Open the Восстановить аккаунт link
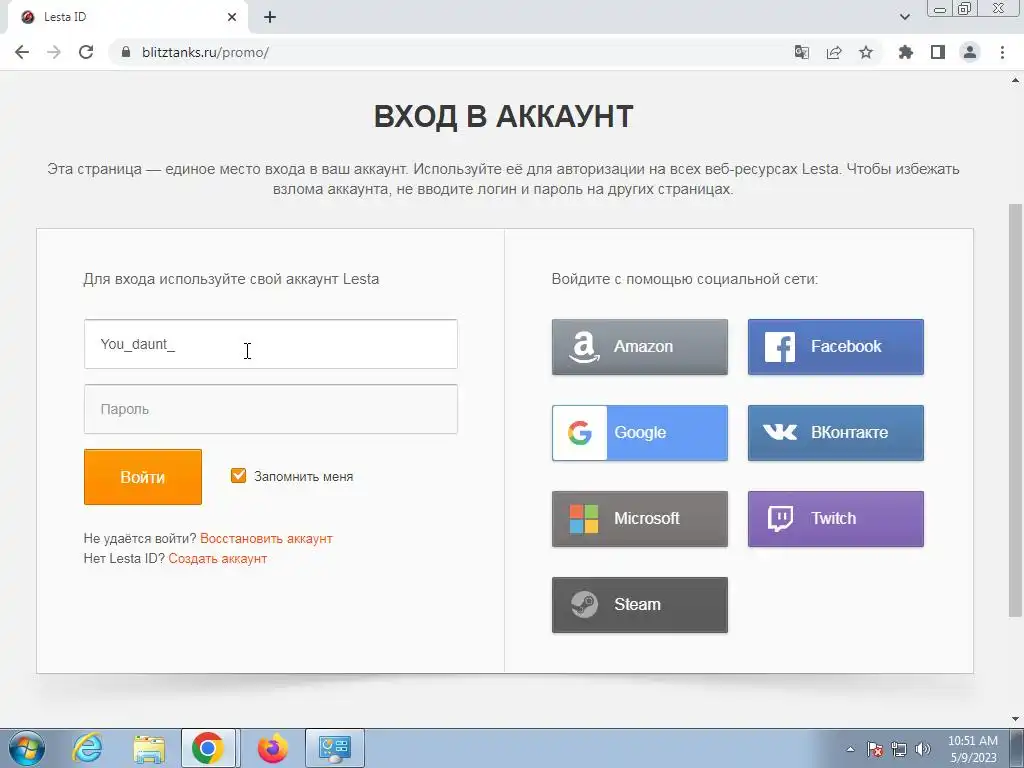The width and height of the screenshot is (1024, 768). point(266,539)
